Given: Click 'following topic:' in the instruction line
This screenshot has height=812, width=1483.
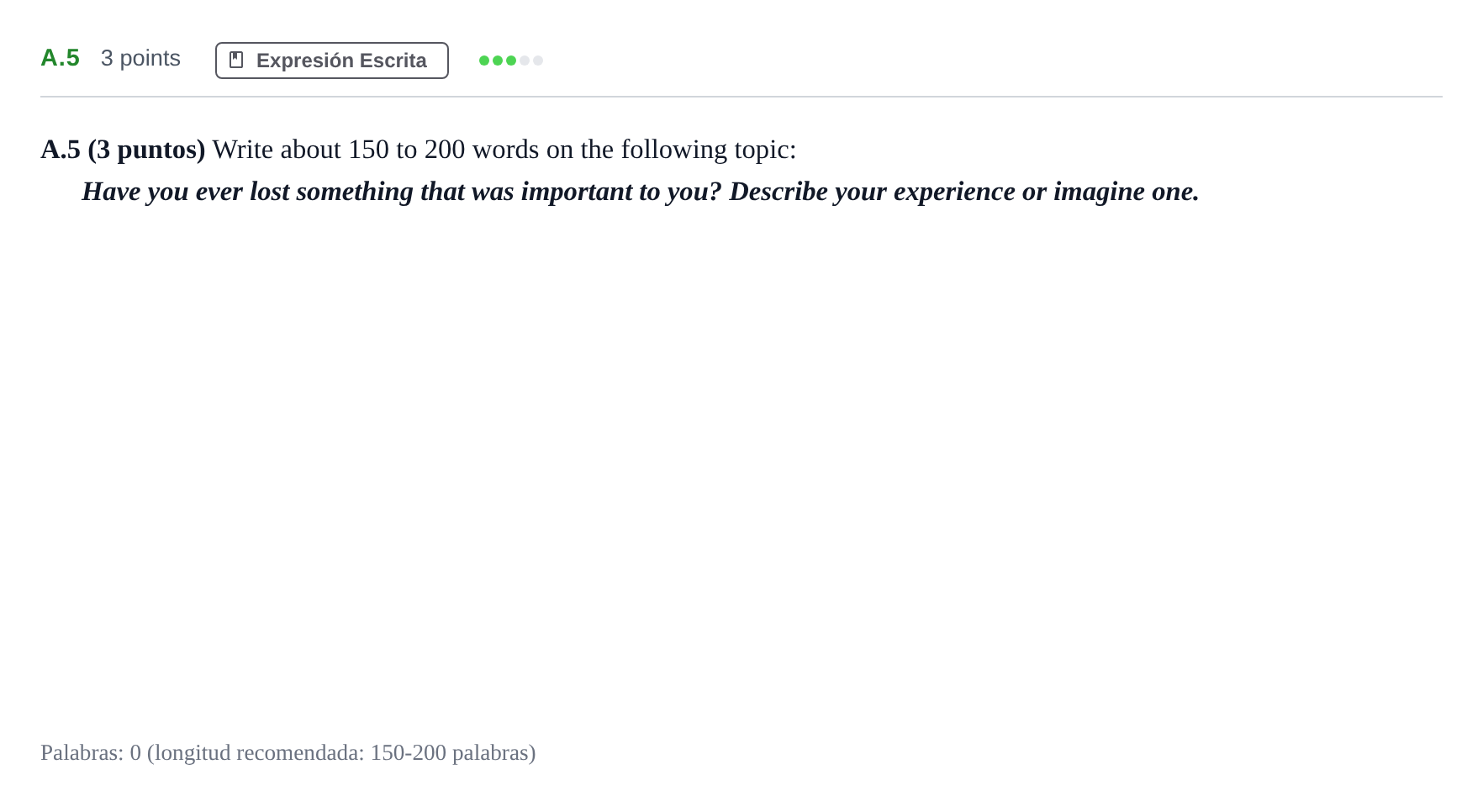Looking at the screenshot, I should pos(708,150).
